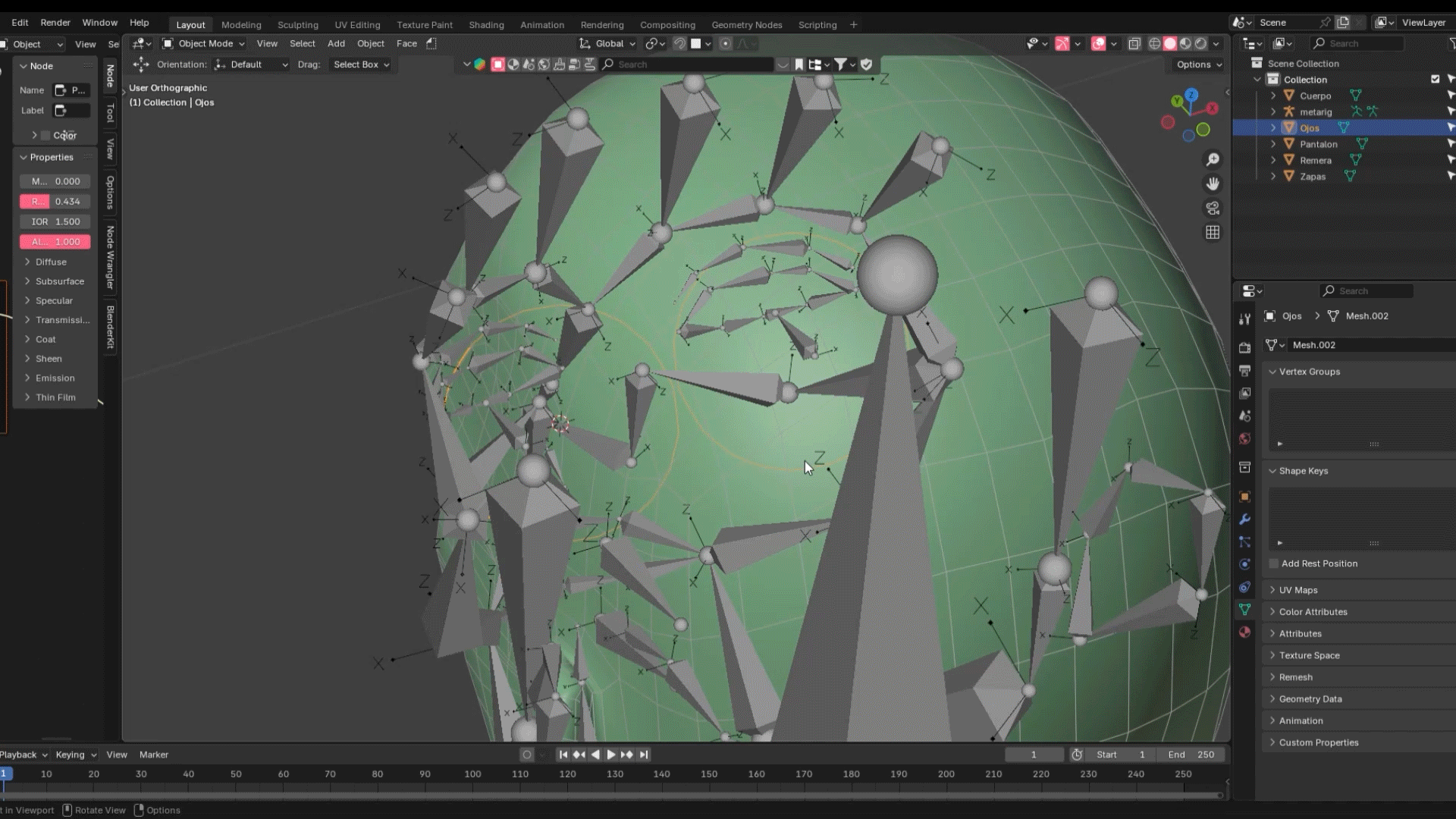Uncheck the Collection exclude checkbox
Image resolution: width=1456 pixels, height=819 pixels.
coord(1435,80)
